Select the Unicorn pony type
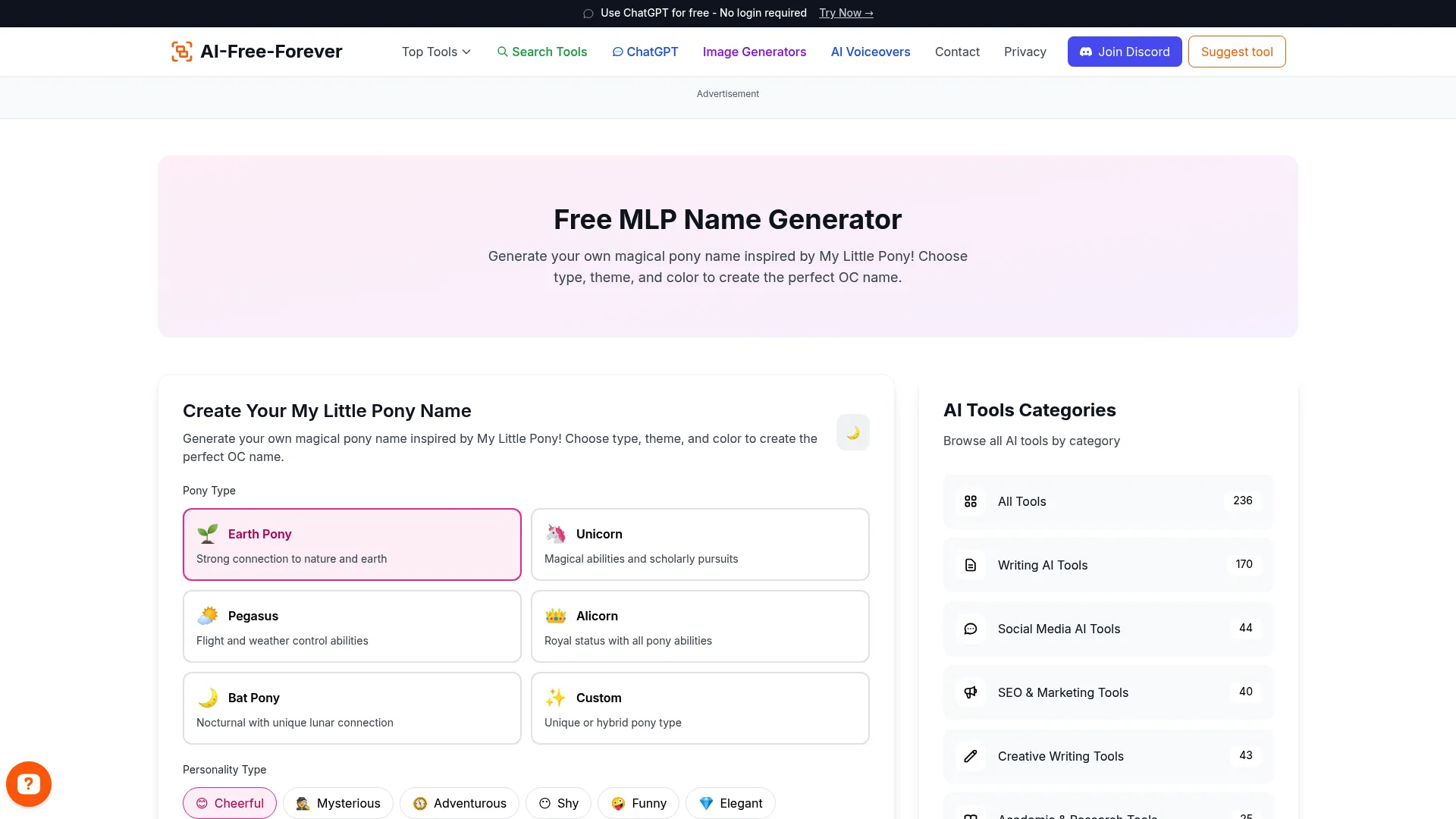 click(x=700, y=544)
